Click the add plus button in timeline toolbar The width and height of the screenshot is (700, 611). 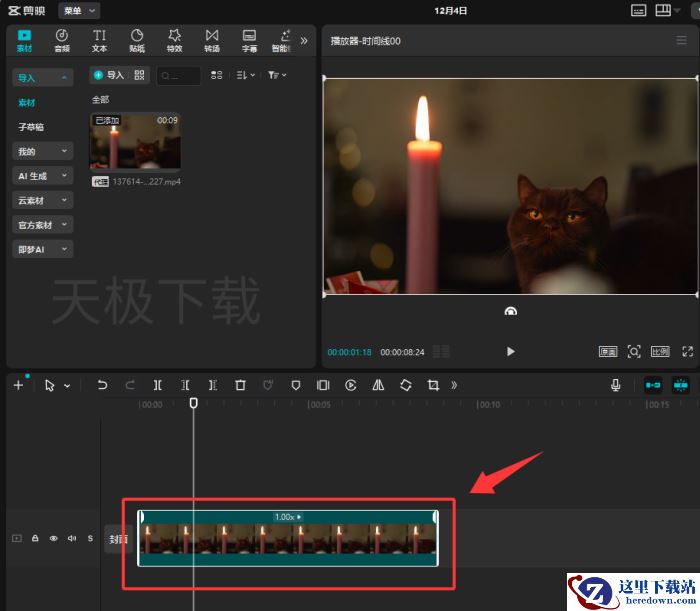18,385
